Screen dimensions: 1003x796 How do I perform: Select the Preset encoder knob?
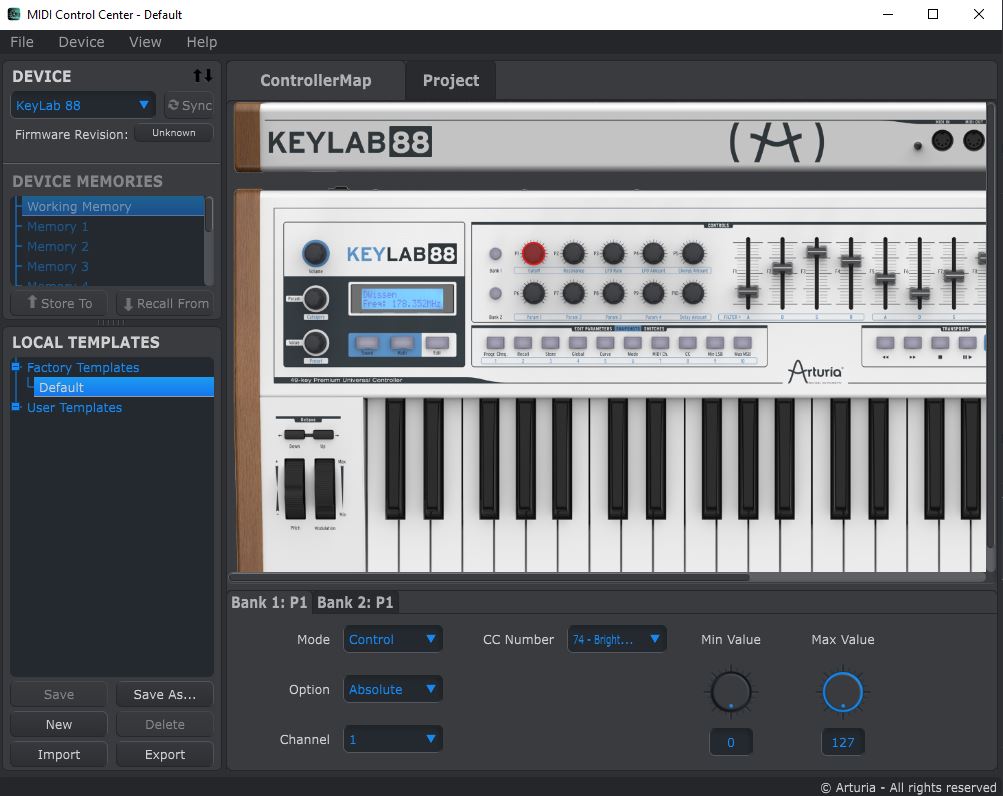(x=315, y=343)
